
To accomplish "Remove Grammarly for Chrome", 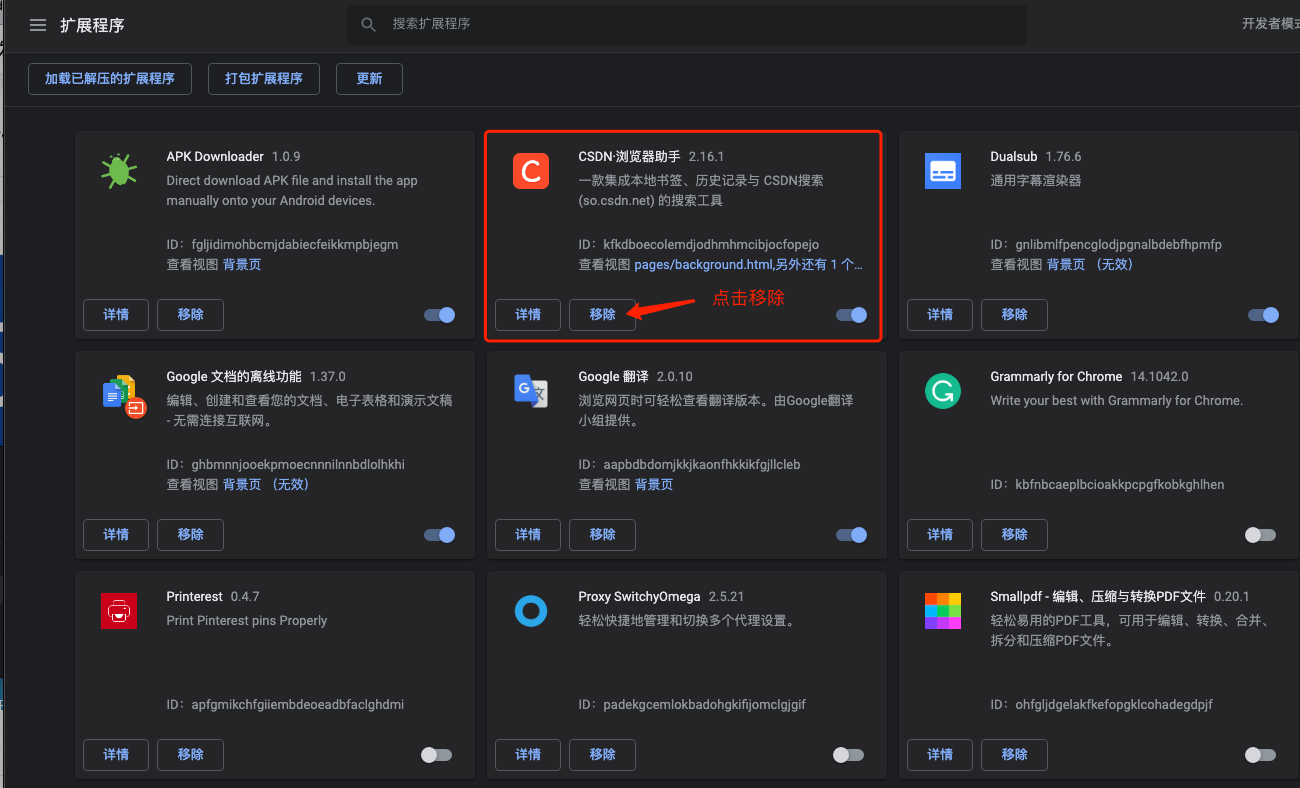I will (1014, 534).
